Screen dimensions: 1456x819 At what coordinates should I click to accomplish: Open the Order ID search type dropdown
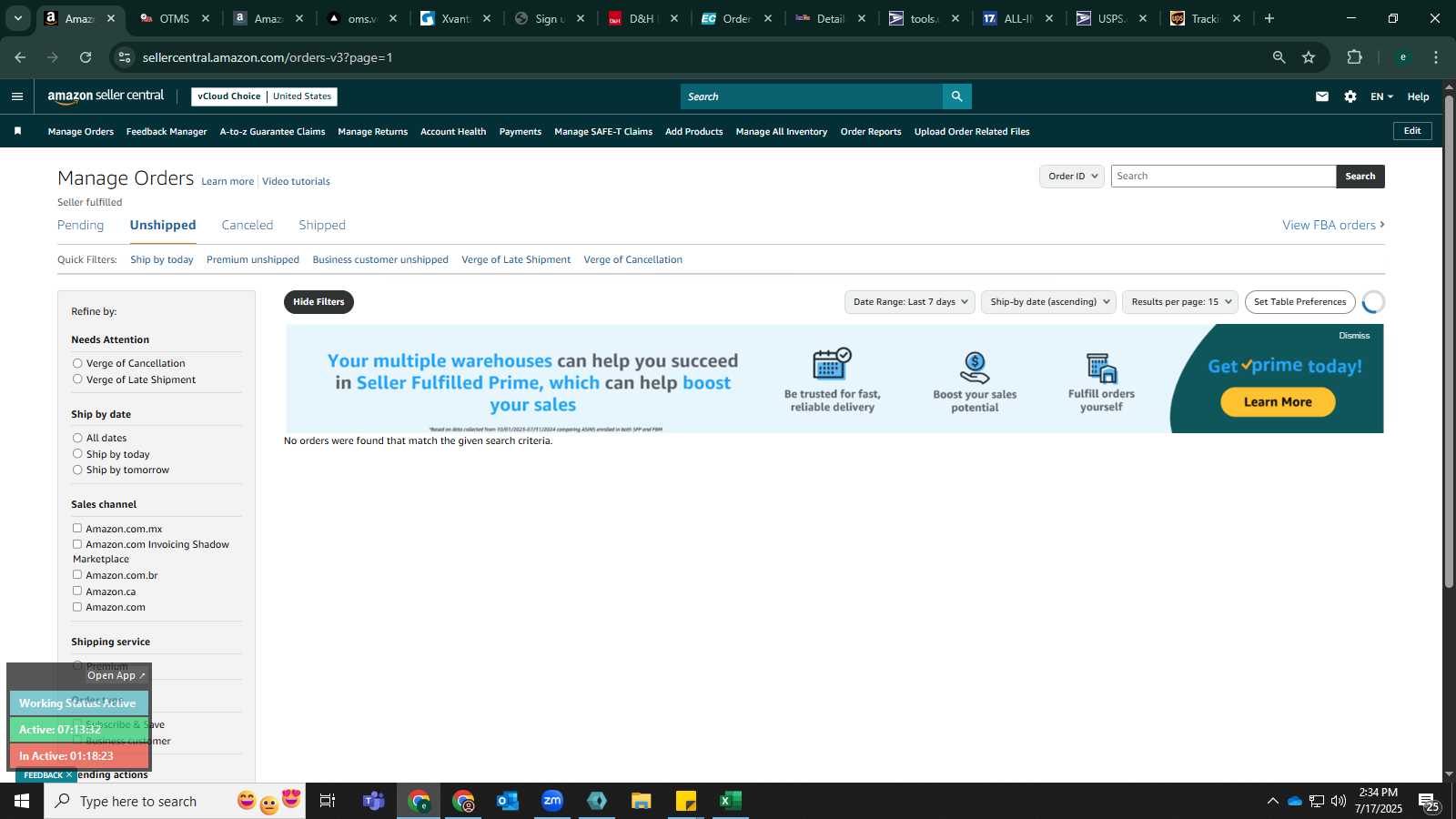tap(1072, 177)
